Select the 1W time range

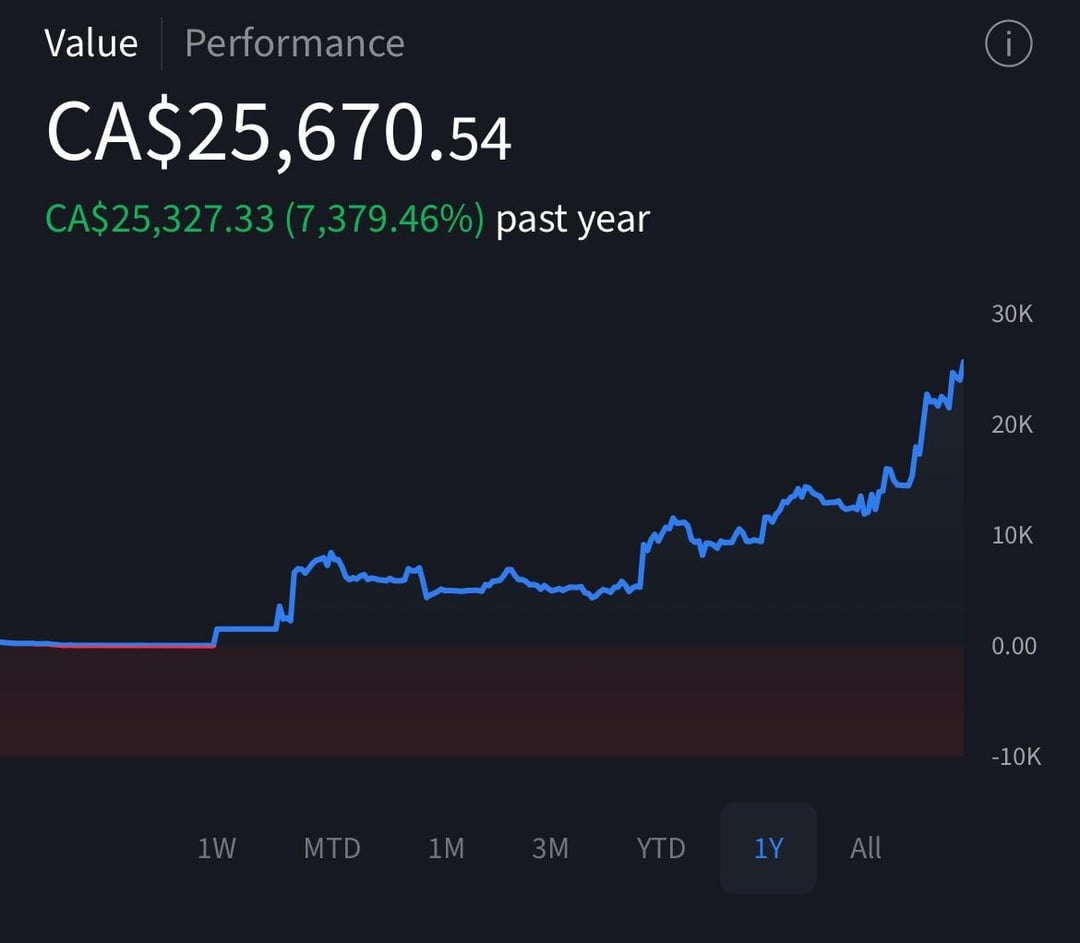click(216, 849)
